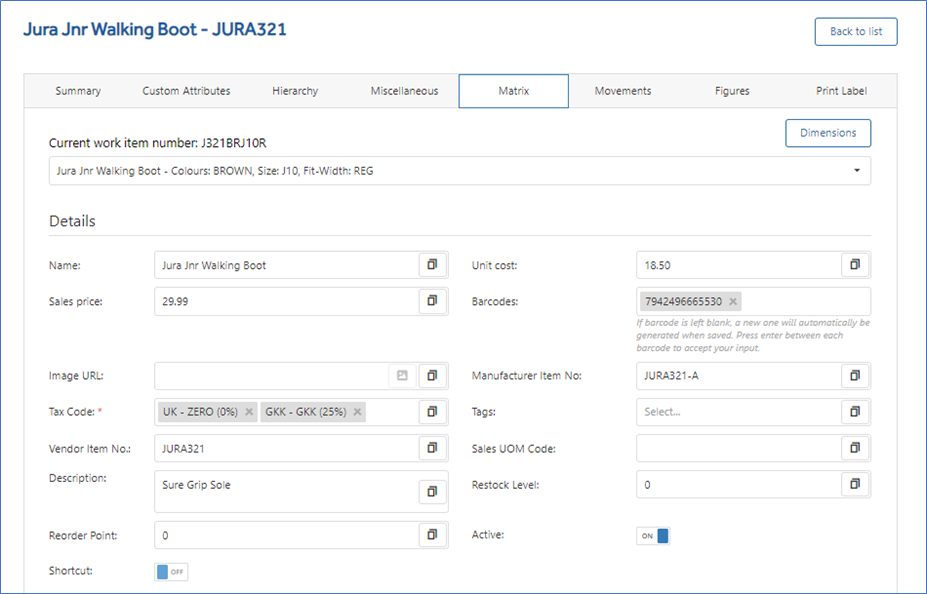Click the page title Jura Jnr Walking Boot - JURA321
Screen dimensions: 927x594
[x=155, y=30]
